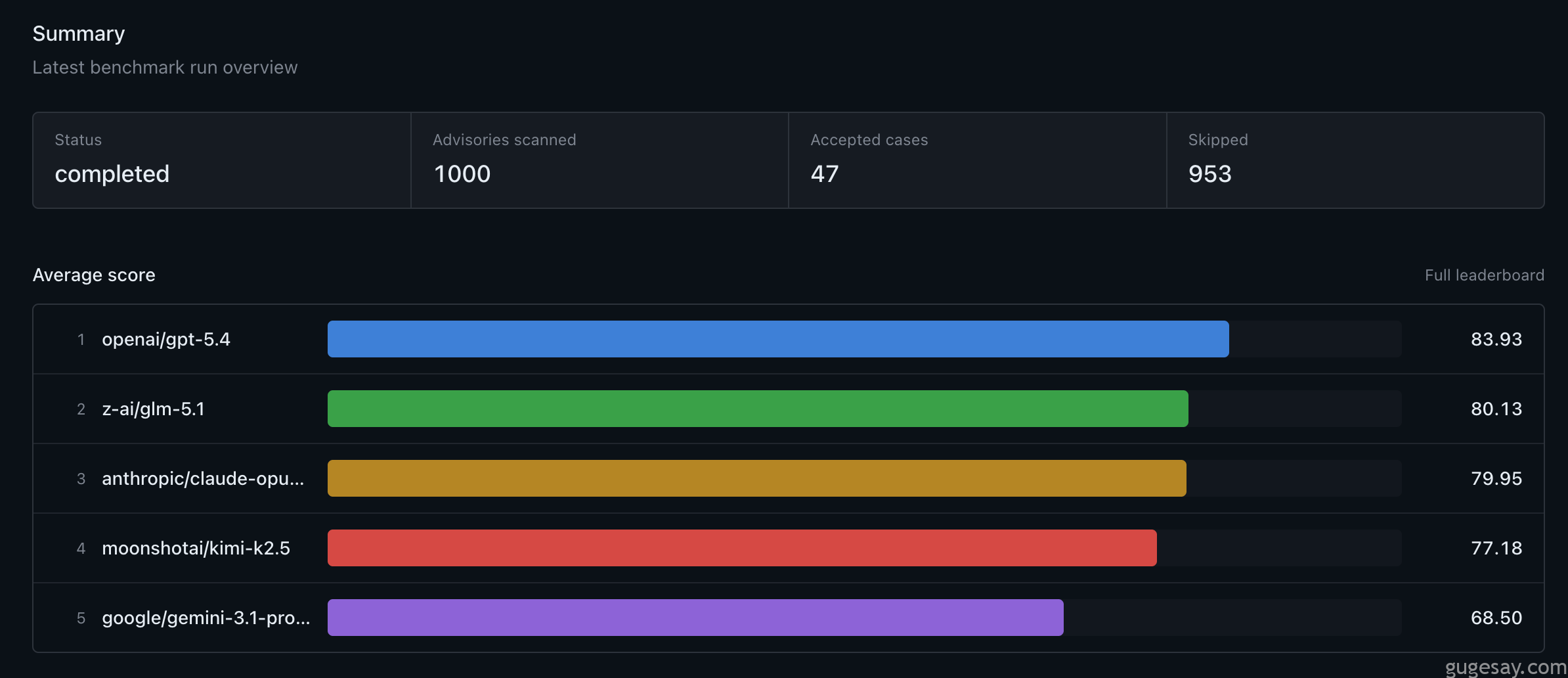Click the 68.50 score value
Screen dimensions: 1568x678
click(1496, 618)
